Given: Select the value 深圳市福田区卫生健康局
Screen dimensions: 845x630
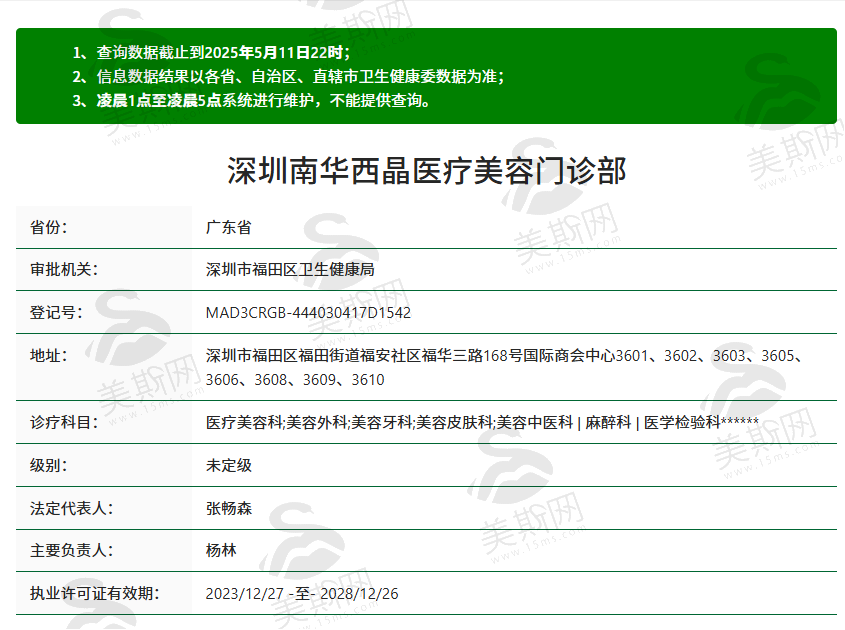Looking at the screenshot, I should (x=290, y=269).
